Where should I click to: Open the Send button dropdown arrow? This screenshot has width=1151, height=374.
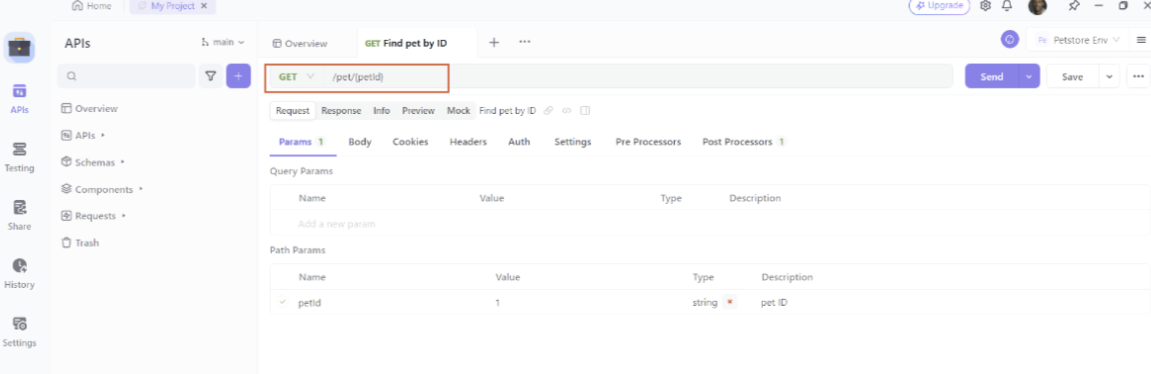tap(1029, 76)
